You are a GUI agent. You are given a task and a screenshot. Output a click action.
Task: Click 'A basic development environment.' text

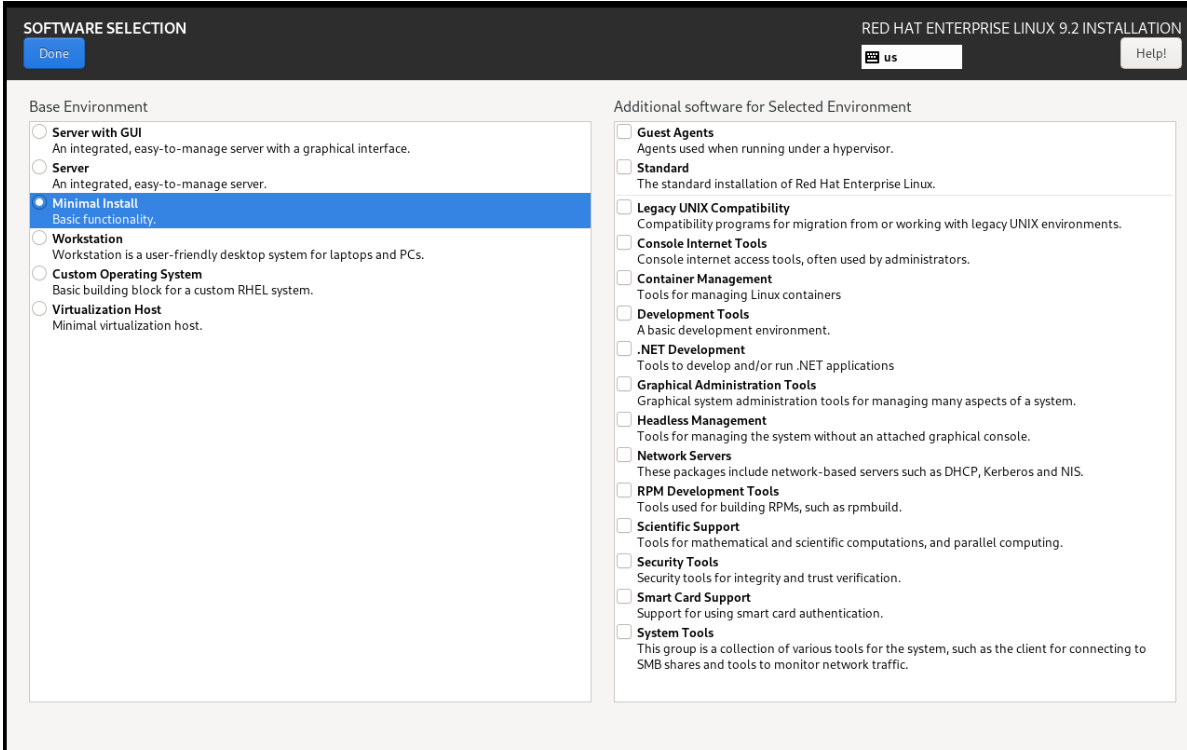click(734, 330)
